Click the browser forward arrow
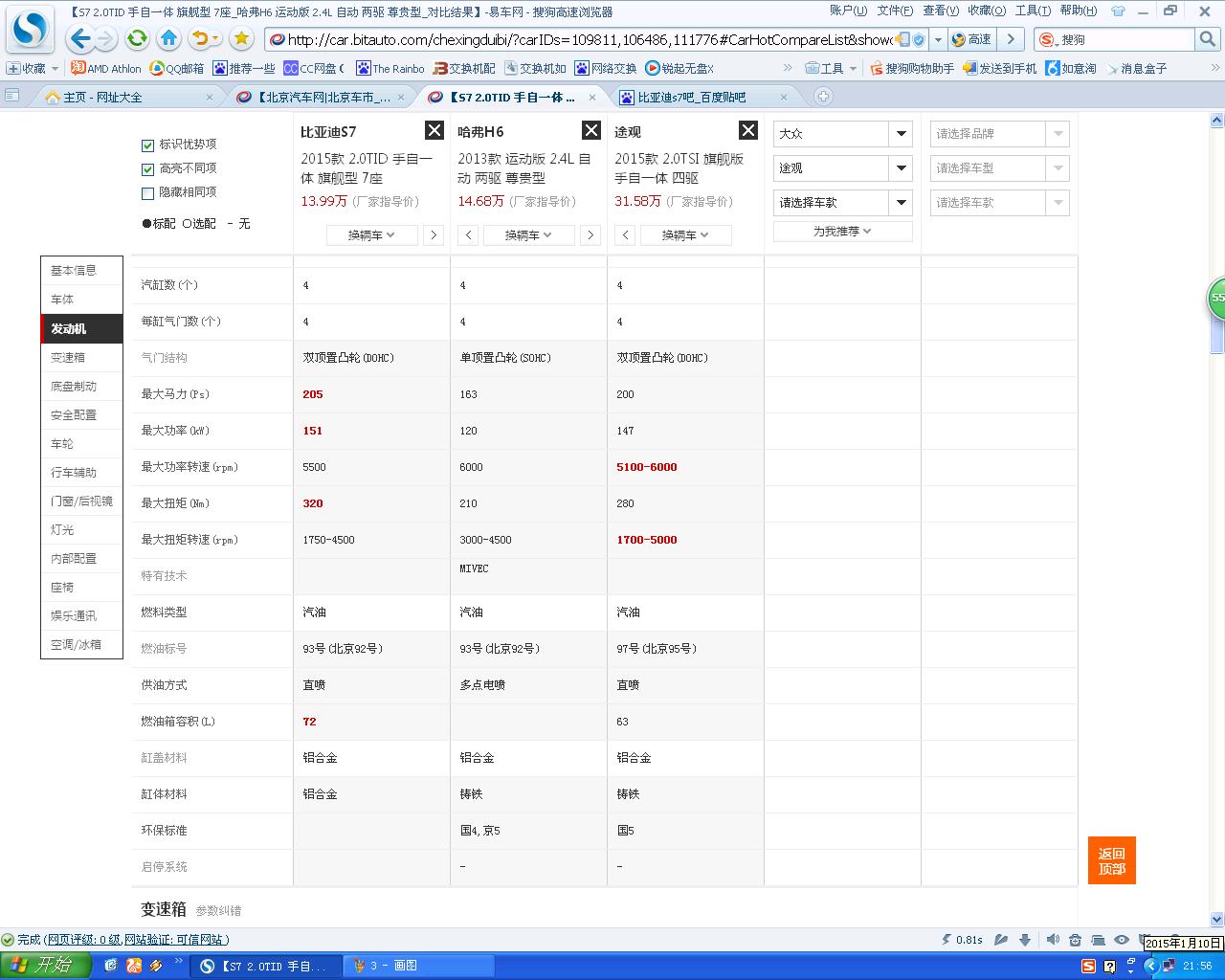The height and width of the screenshot is (980, 1225). coord(105,39)
